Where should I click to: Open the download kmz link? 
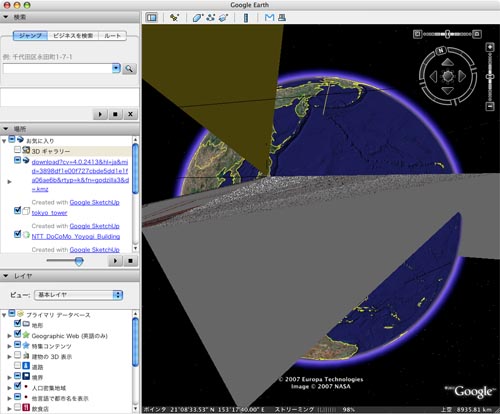point(80,175)
